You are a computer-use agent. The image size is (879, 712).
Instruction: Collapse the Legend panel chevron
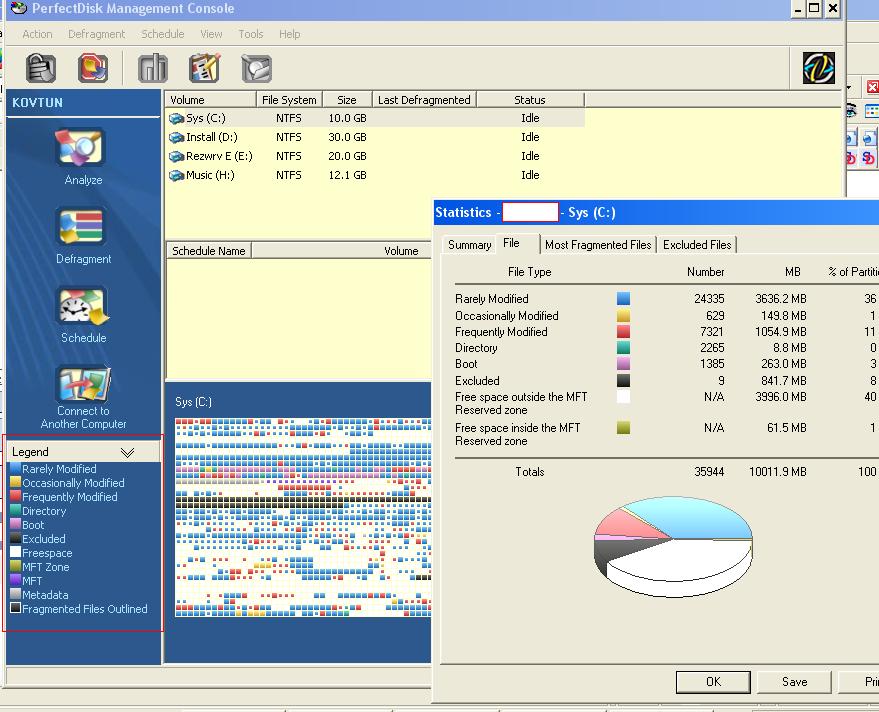127,452
